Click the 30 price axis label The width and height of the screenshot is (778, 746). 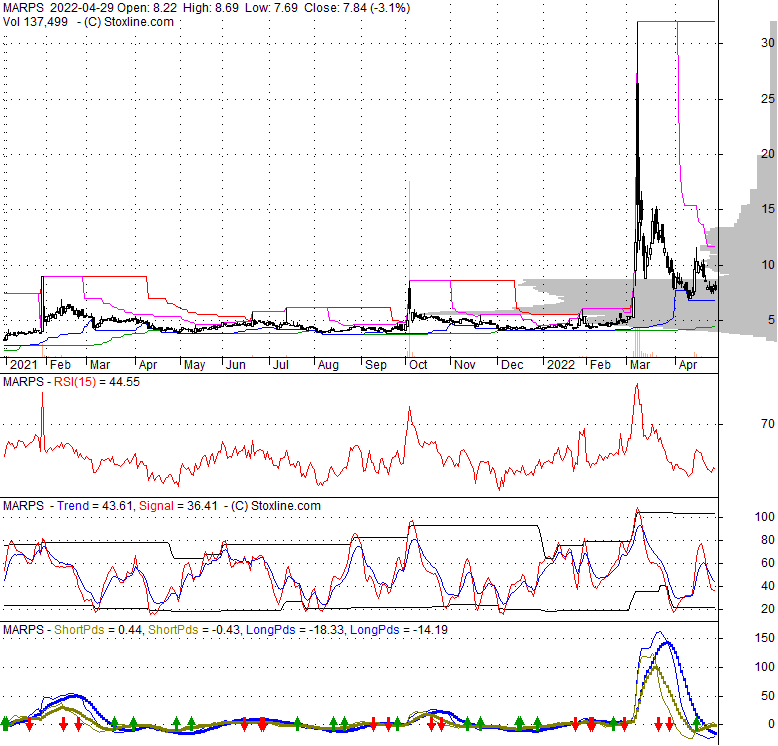[x=768, y=43]
